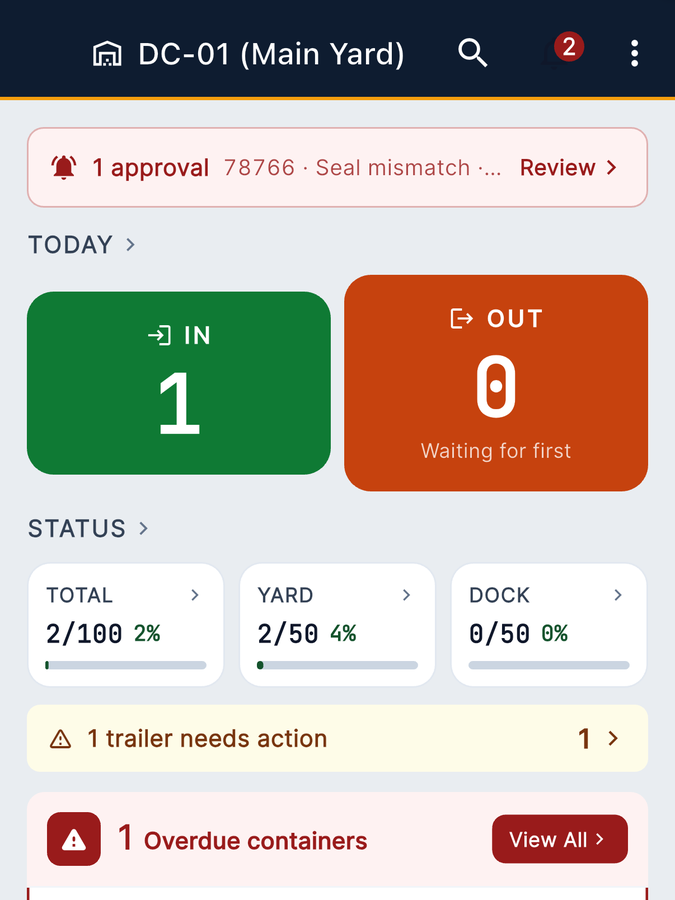Tap the 0% dock percentage
Viewport: 675px width, 900px height.
click(554, 634)
